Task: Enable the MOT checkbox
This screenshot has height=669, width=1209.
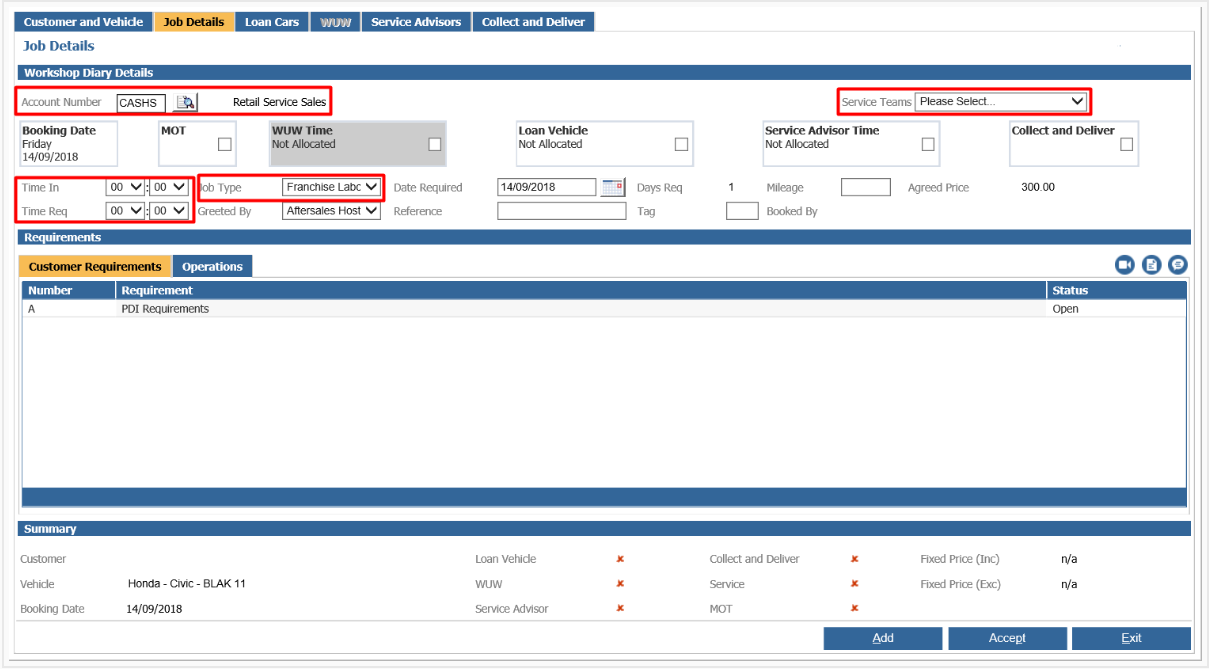Action: click(224, 142)
